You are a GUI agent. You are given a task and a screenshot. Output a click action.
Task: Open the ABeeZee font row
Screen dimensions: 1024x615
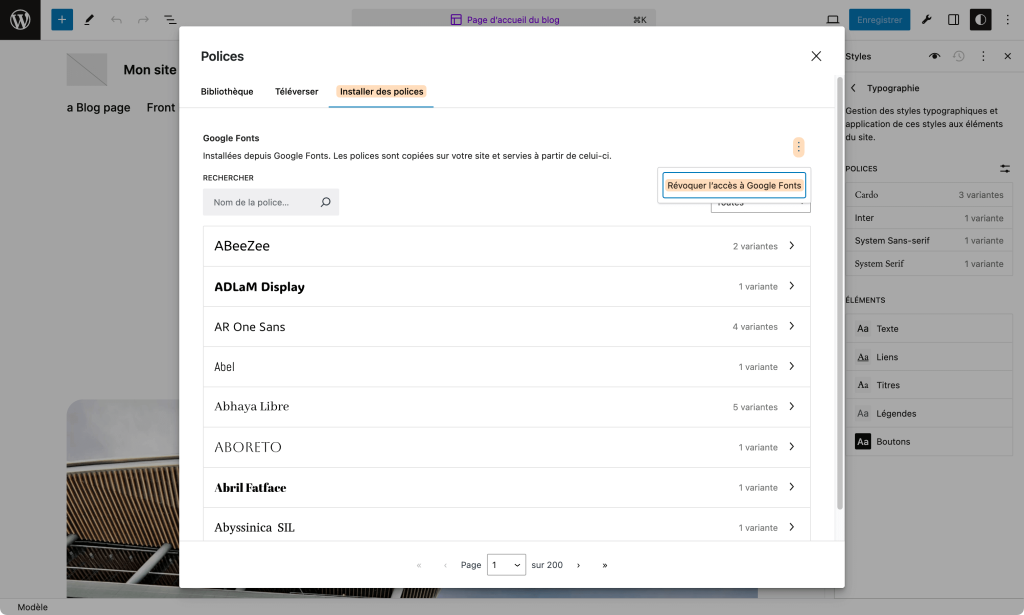pos(507,246)
